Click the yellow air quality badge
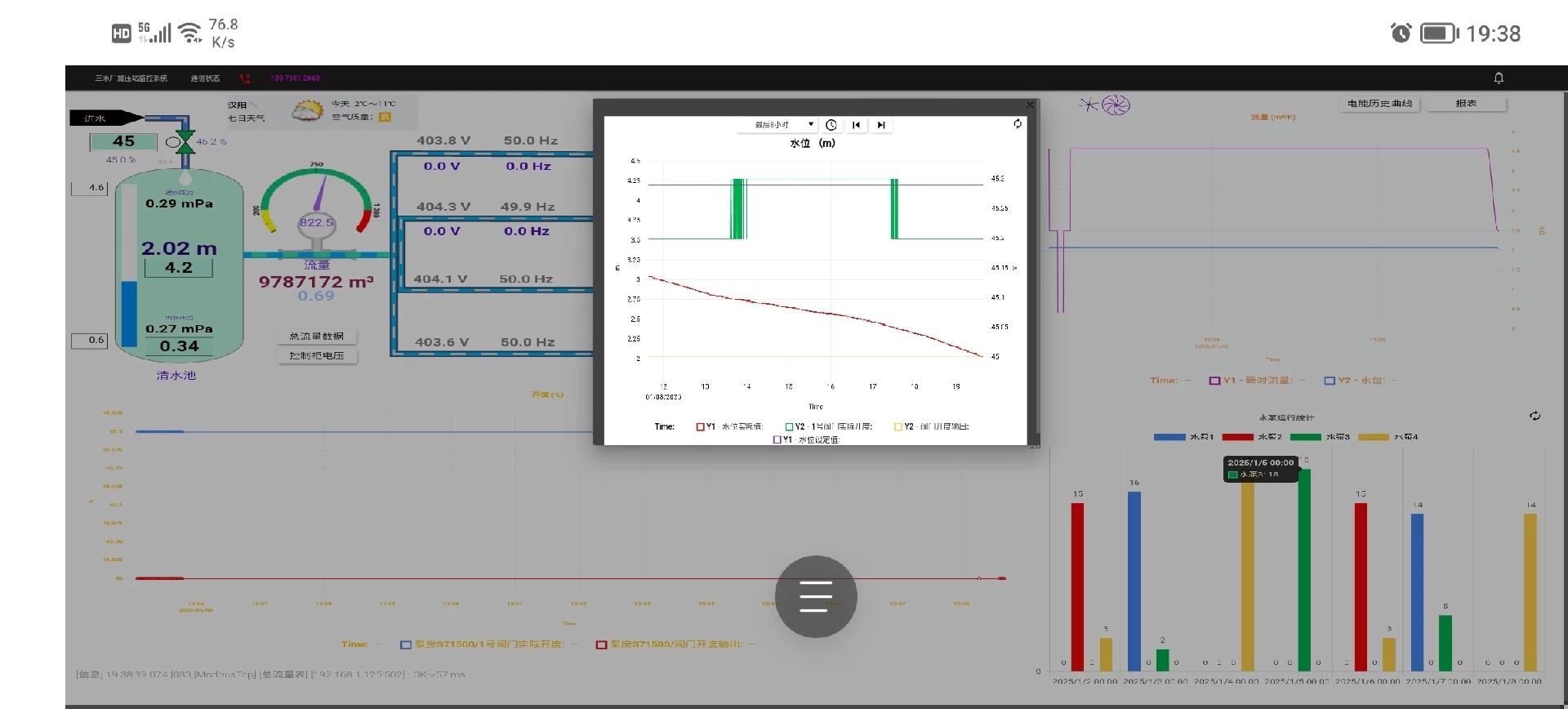This screenshot has width=1568, height=709. pos(385,117)
